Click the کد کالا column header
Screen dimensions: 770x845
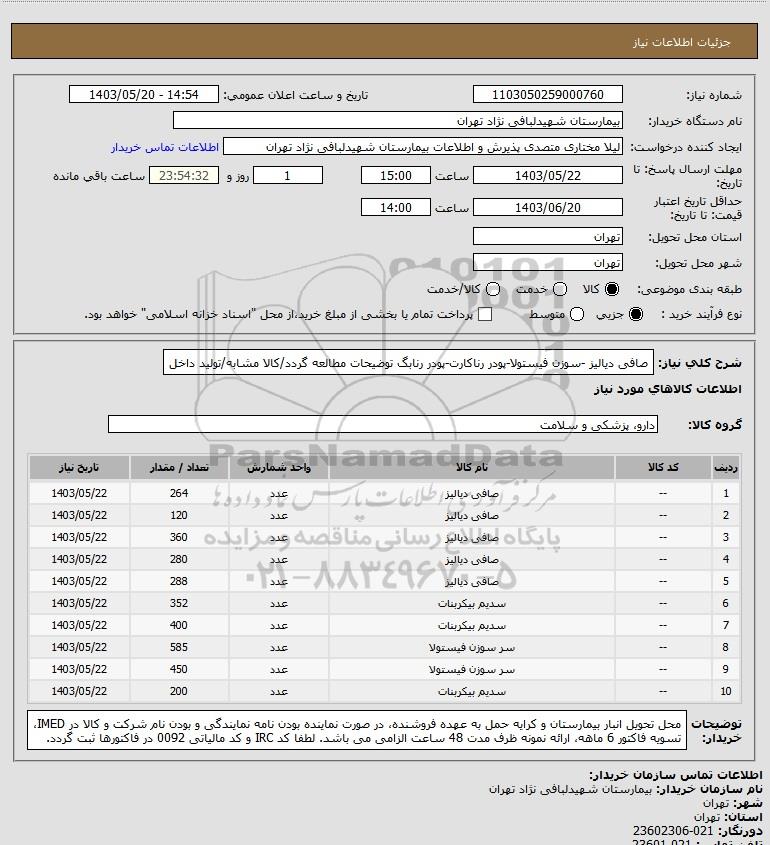pyautogui.click(x=663, y=468)
